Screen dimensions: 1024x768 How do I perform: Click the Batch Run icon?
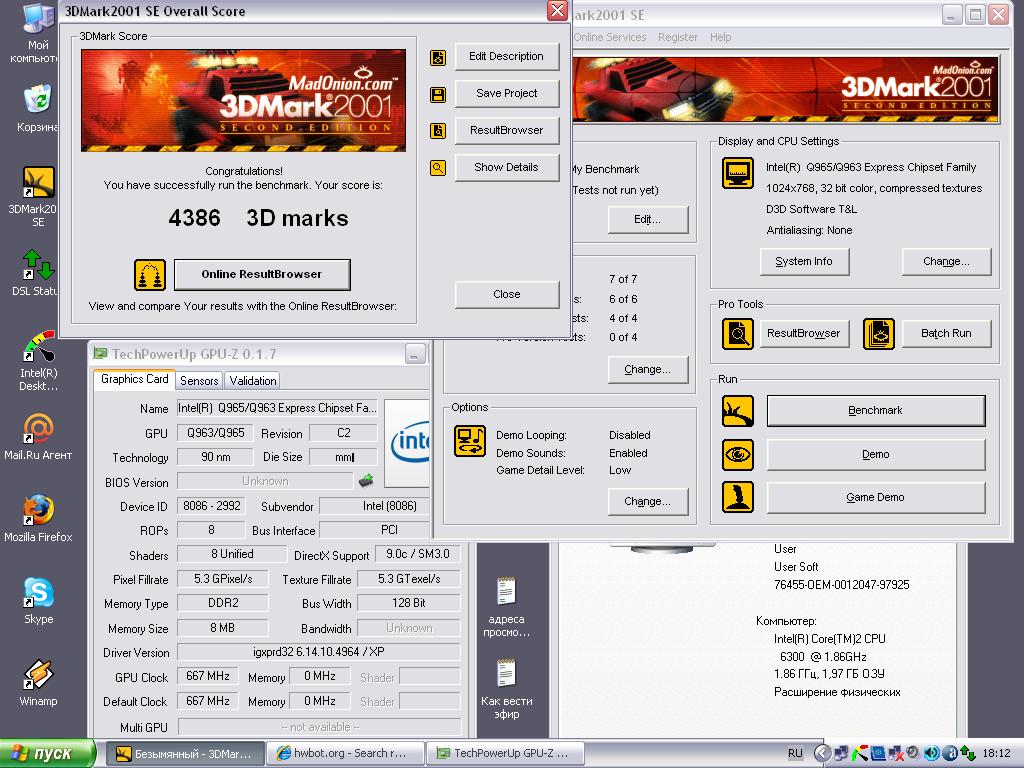878,334
